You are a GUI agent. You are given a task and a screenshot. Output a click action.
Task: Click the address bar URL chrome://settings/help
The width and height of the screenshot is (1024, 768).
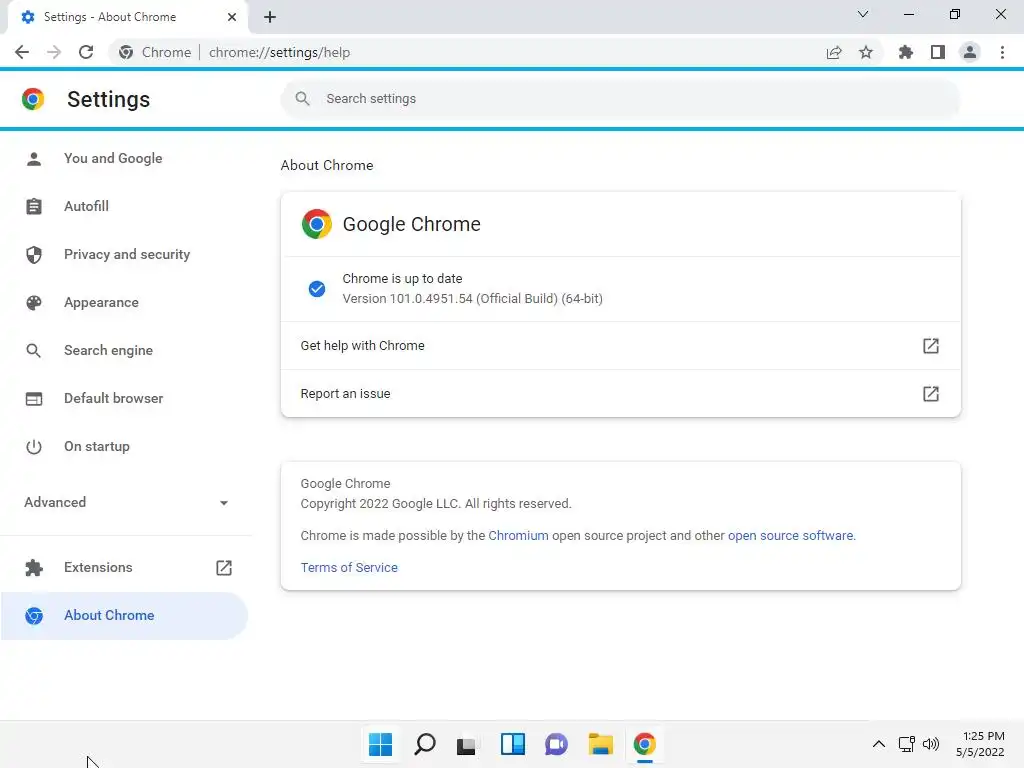pos(280,52)
